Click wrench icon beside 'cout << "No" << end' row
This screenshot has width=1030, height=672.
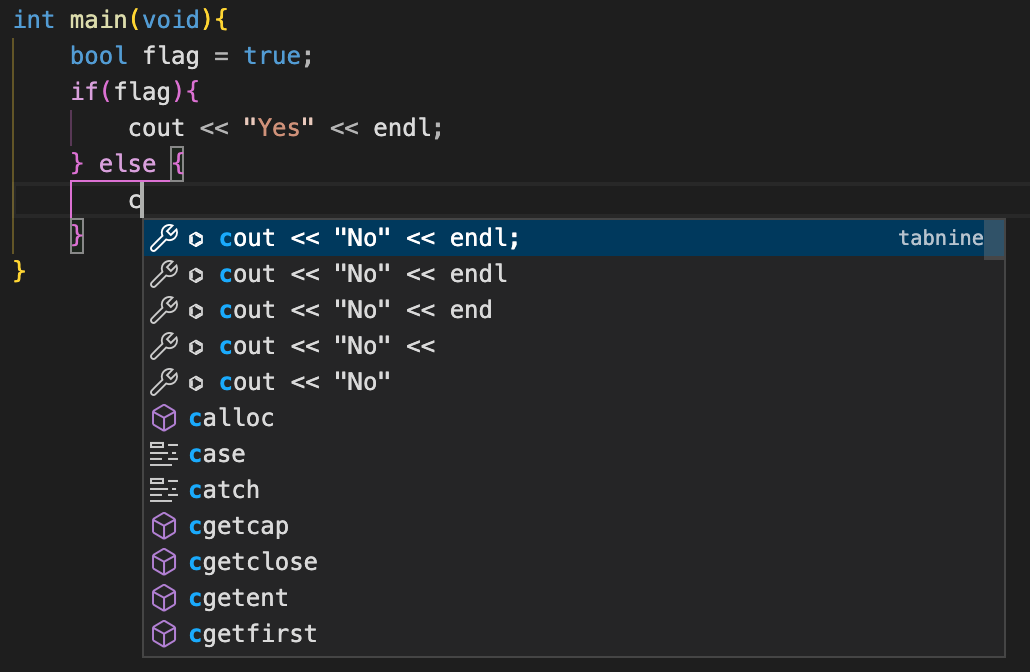click(x=164, y=311)
